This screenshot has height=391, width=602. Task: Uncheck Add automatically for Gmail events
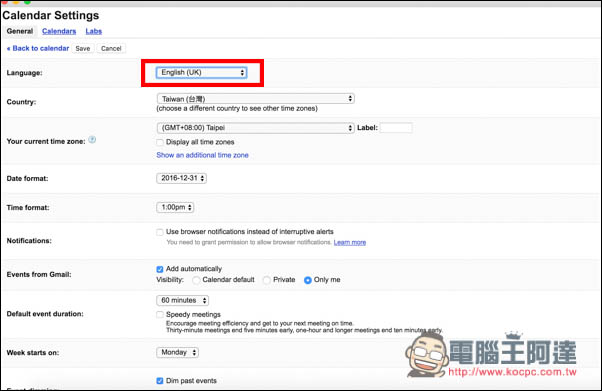tap(160, 269)
